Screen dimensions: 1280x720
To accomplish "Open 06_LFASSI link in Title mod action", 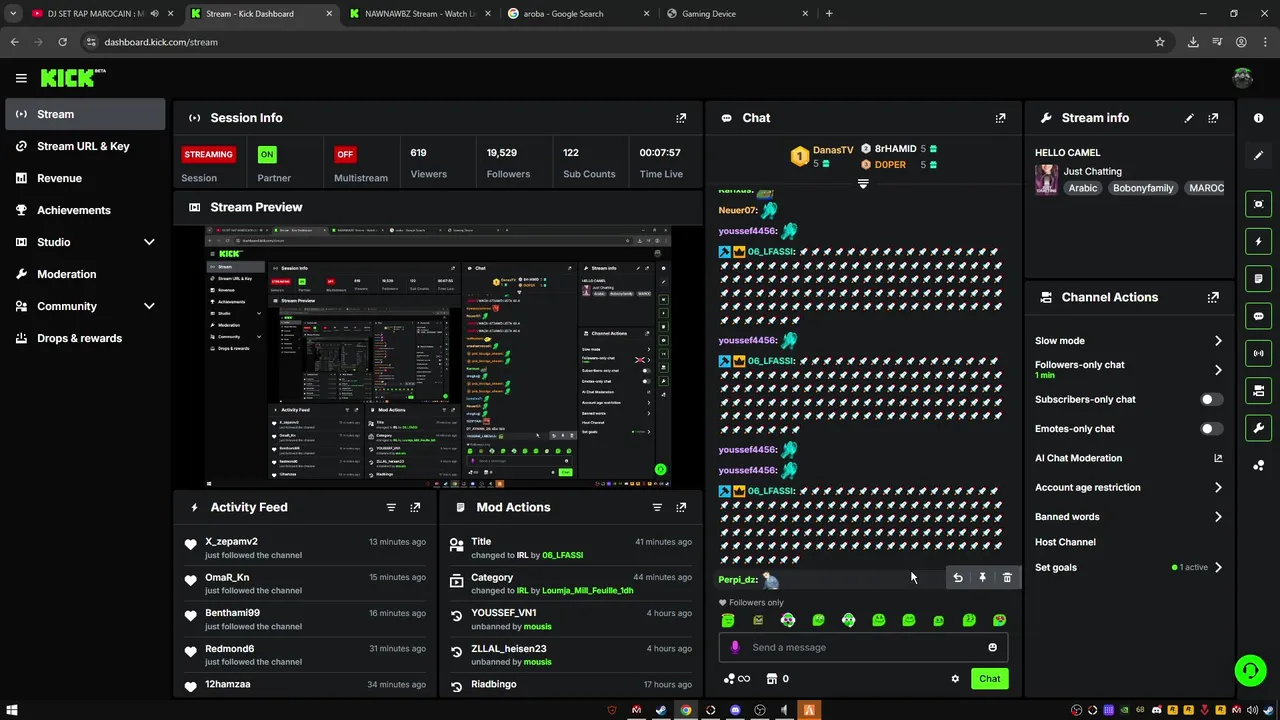I will click(562, 555).
